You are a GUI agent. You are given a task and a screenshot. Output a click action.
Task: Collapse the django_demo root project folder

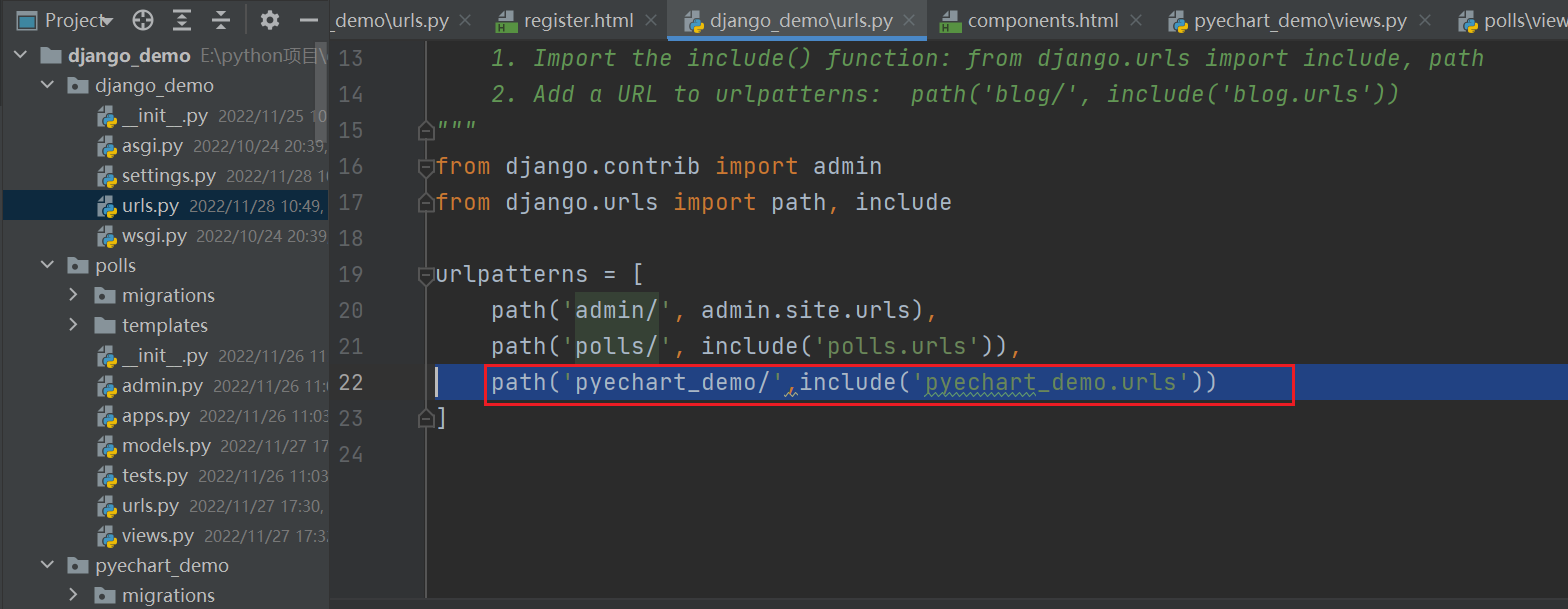point(19,56)
